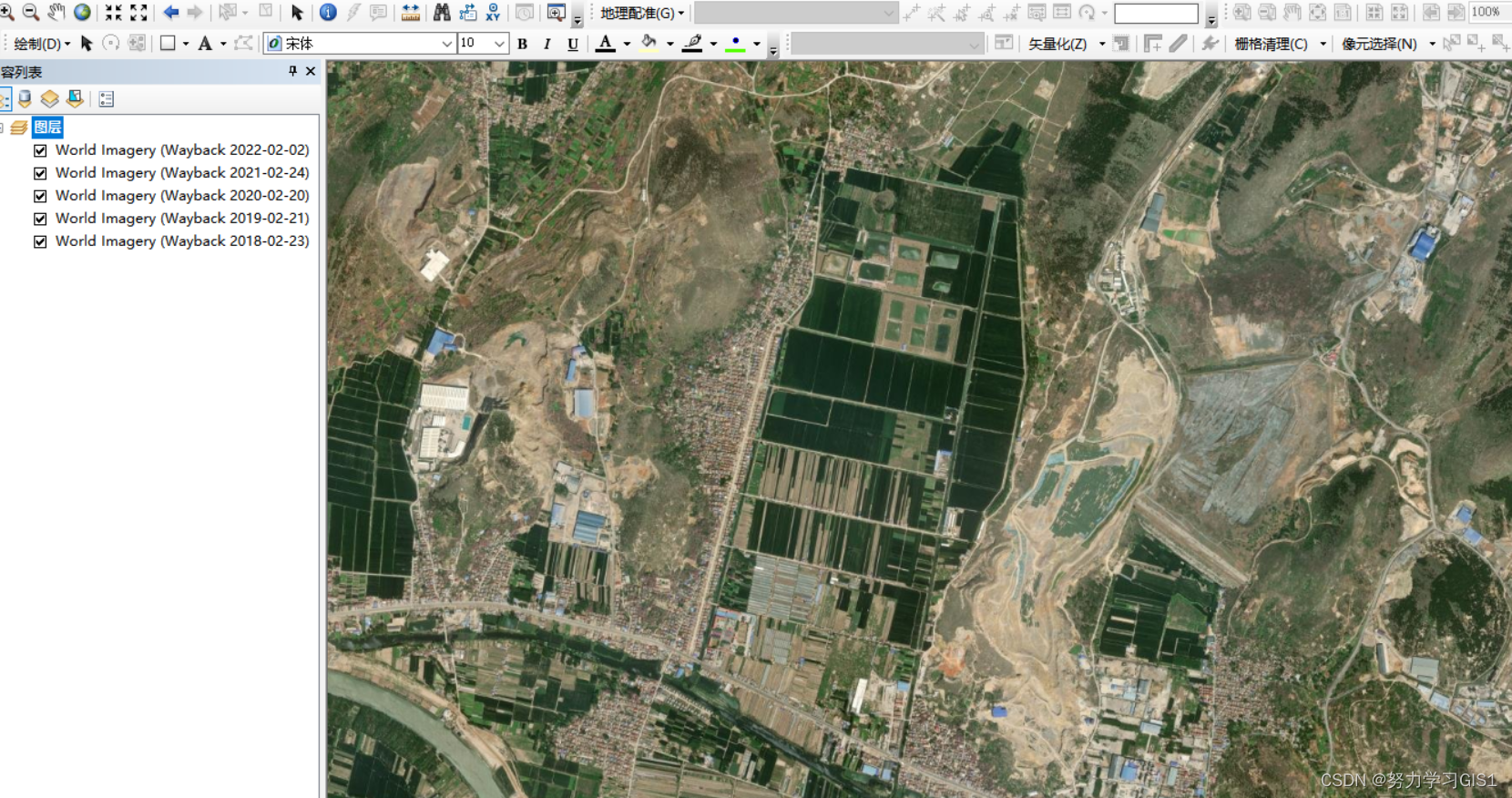1512x798 pixels.
Task: Switch to List By Selection view
Action: tap(75, 98)
